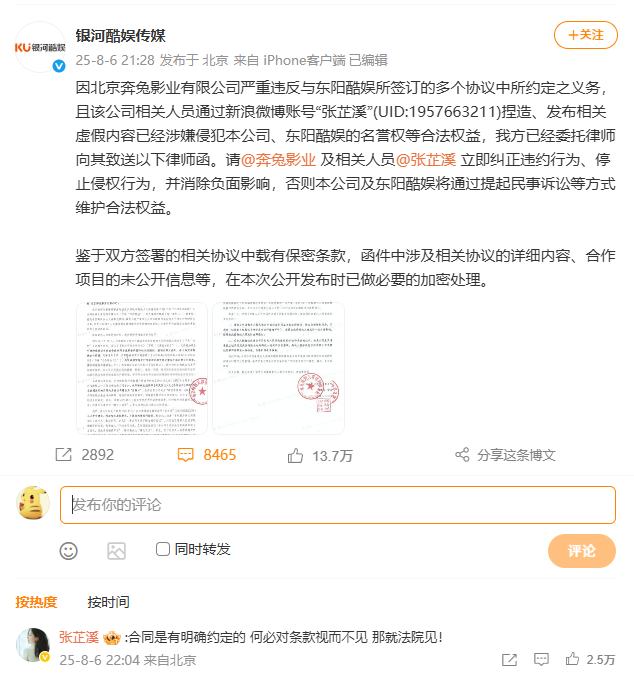Switch to the 按热度 sort tab
The width and height of the screenshot is (634, 679).
pyautogui.click(x=36, y=602)
